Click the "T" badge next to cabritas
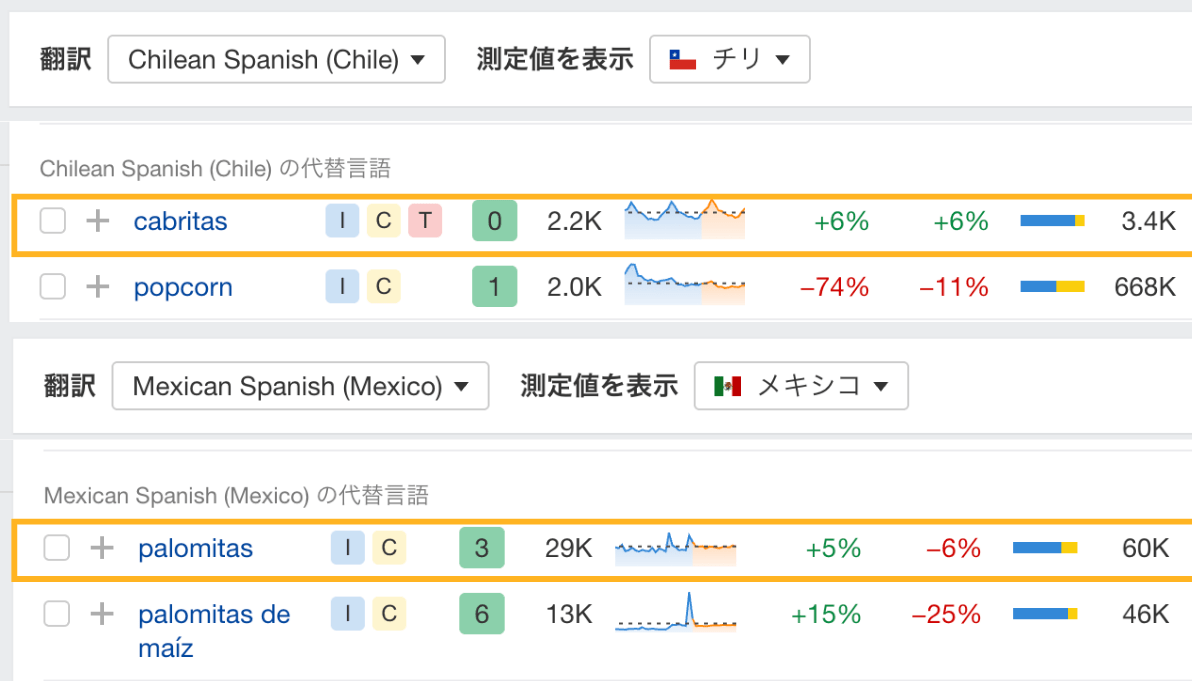The image size is (1192, 681). pyautogui.click(x=424, y=221)
